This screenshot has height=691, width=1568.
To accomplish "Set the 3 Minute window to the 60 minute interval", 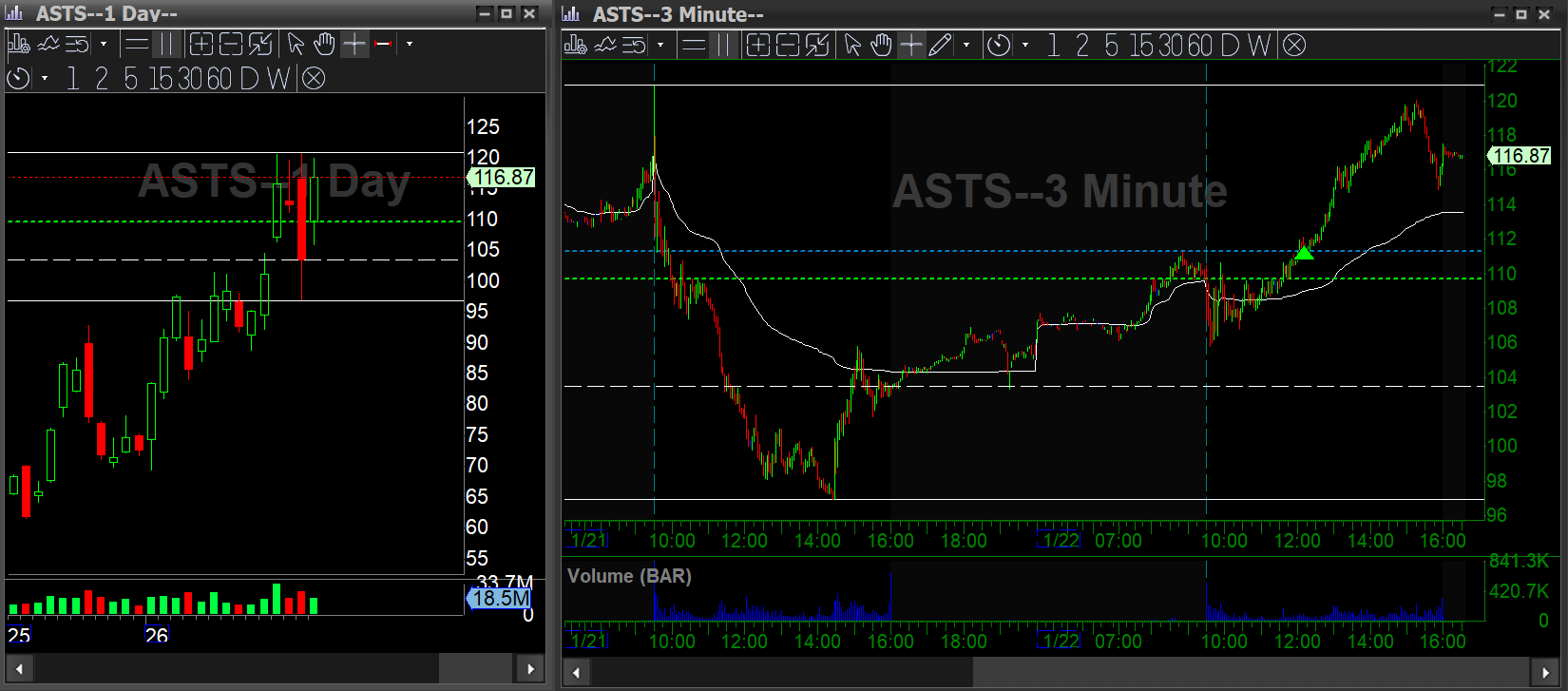I will [1200, 45].
